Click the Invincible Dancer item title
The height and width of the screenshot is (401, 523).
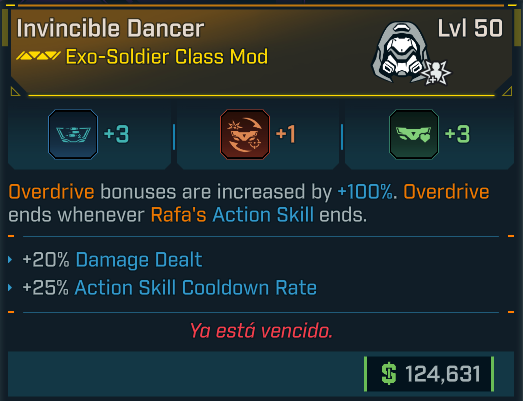(x=110, y=28)
